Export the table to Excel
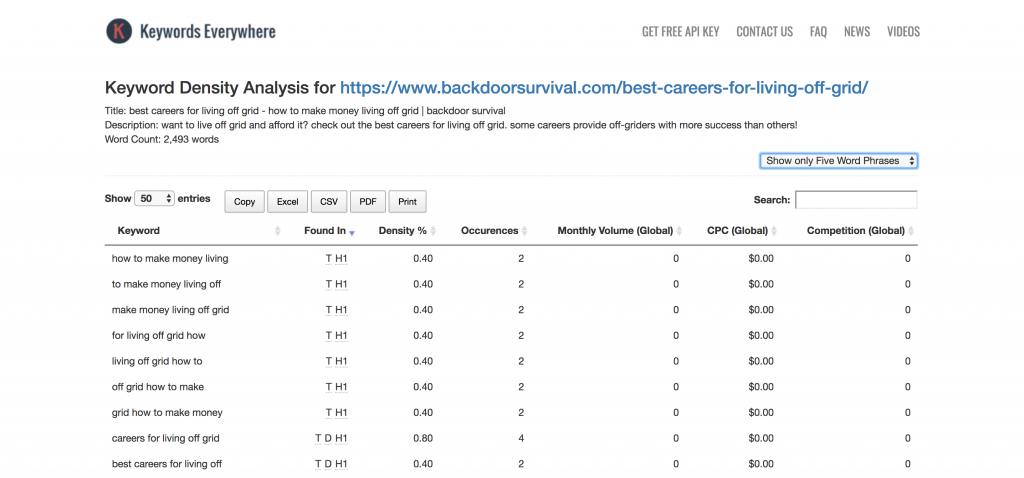 click(287, 202)
